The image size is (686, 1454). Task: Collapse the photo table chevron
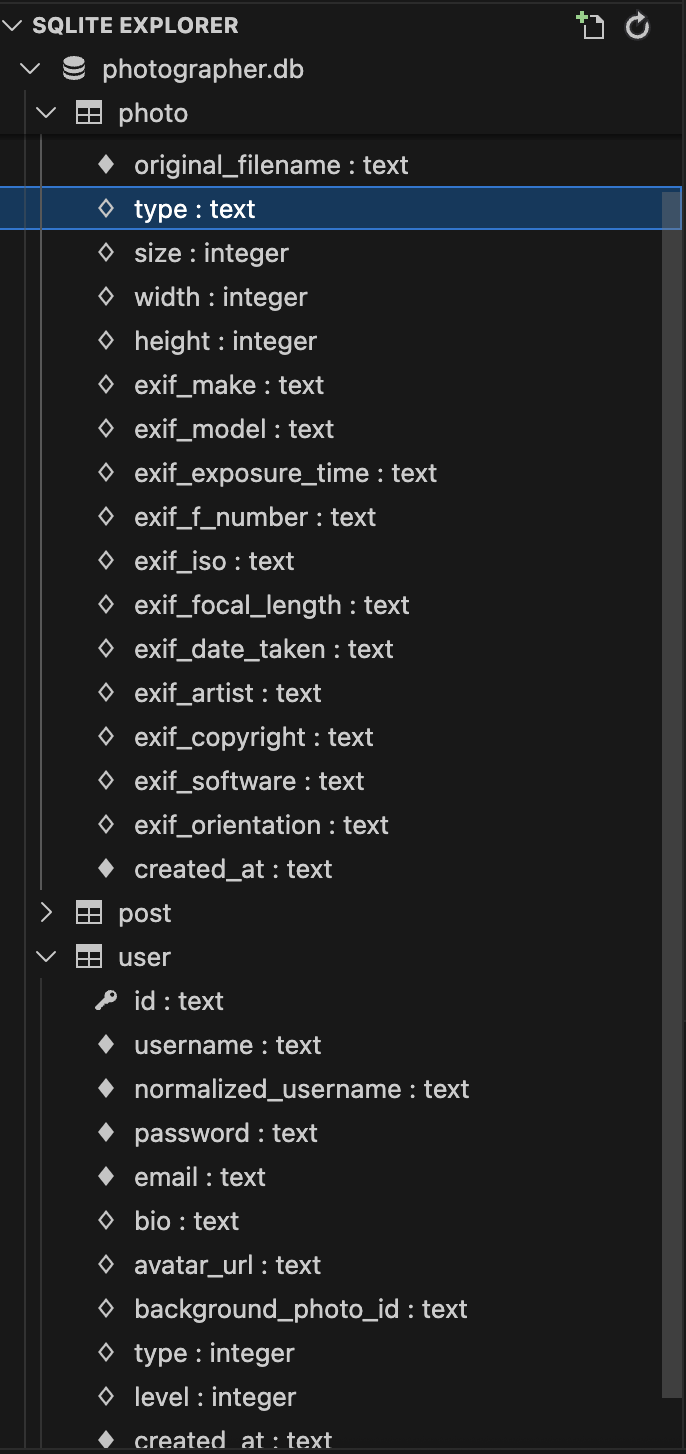point(46,113)
